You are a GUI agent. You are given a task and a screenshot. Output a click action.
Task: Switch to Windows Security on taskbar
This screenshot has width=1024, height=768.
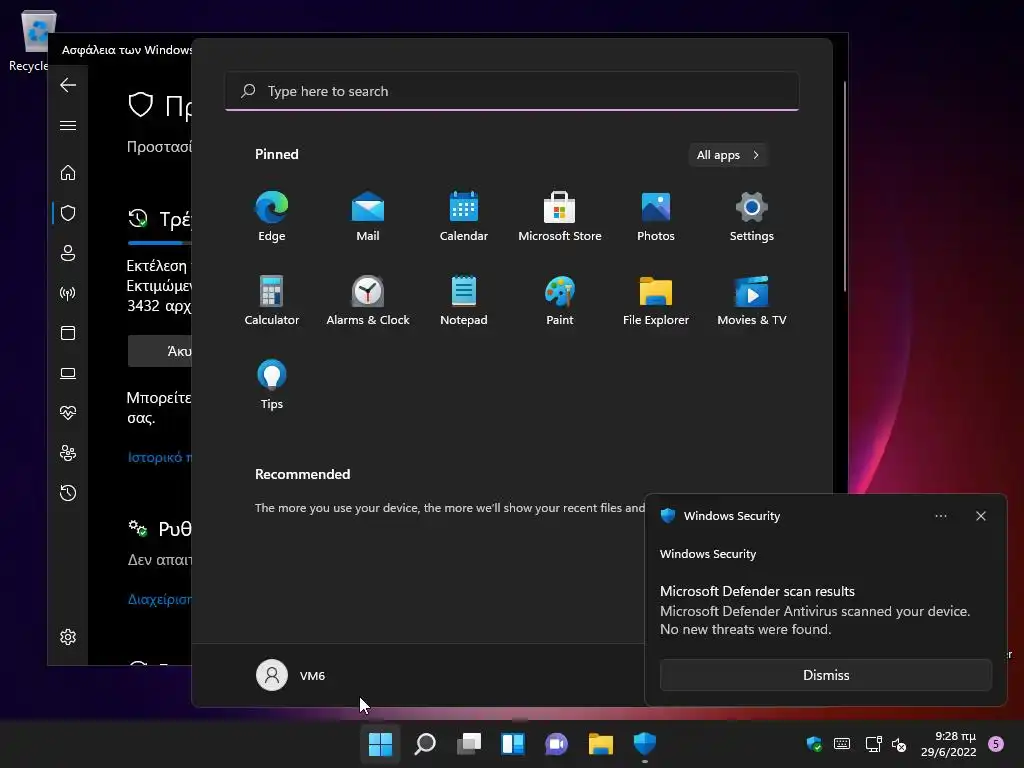tap(645, 744)
